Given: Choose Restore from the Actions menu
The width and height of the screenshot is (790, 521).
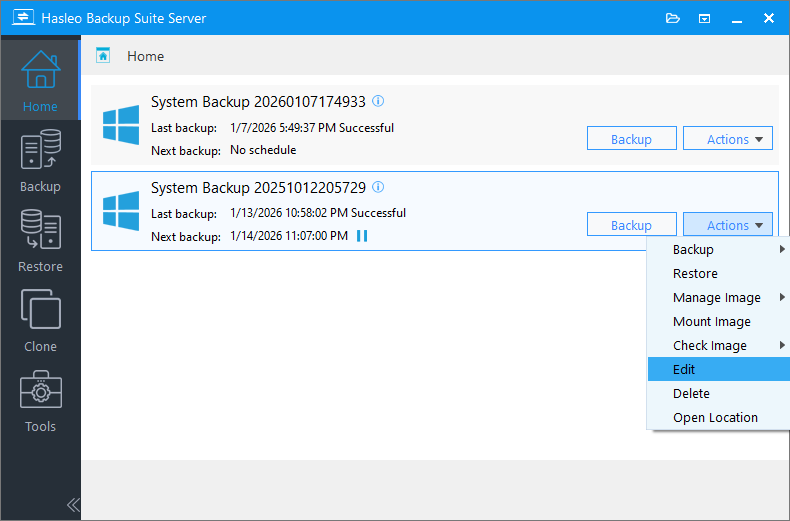Looking at the screenshot, I should [719, 274].
